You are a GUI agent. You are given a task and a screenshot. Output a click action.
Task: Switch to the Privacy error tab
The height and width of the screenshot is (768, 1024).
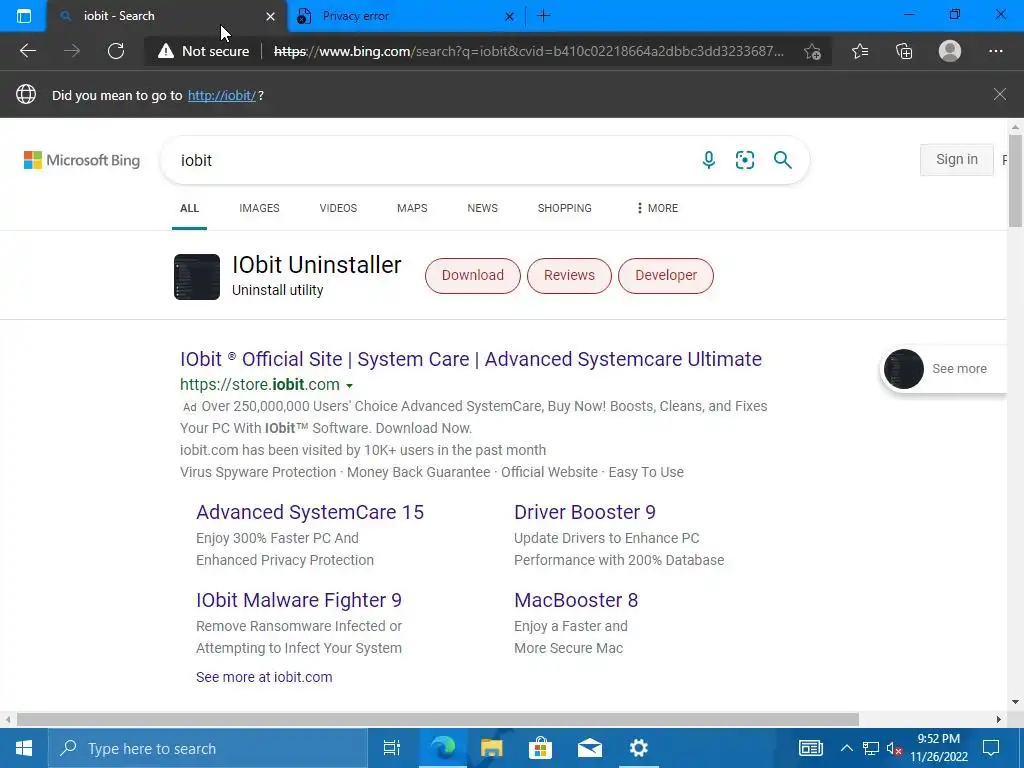click(x=405, y=16)
